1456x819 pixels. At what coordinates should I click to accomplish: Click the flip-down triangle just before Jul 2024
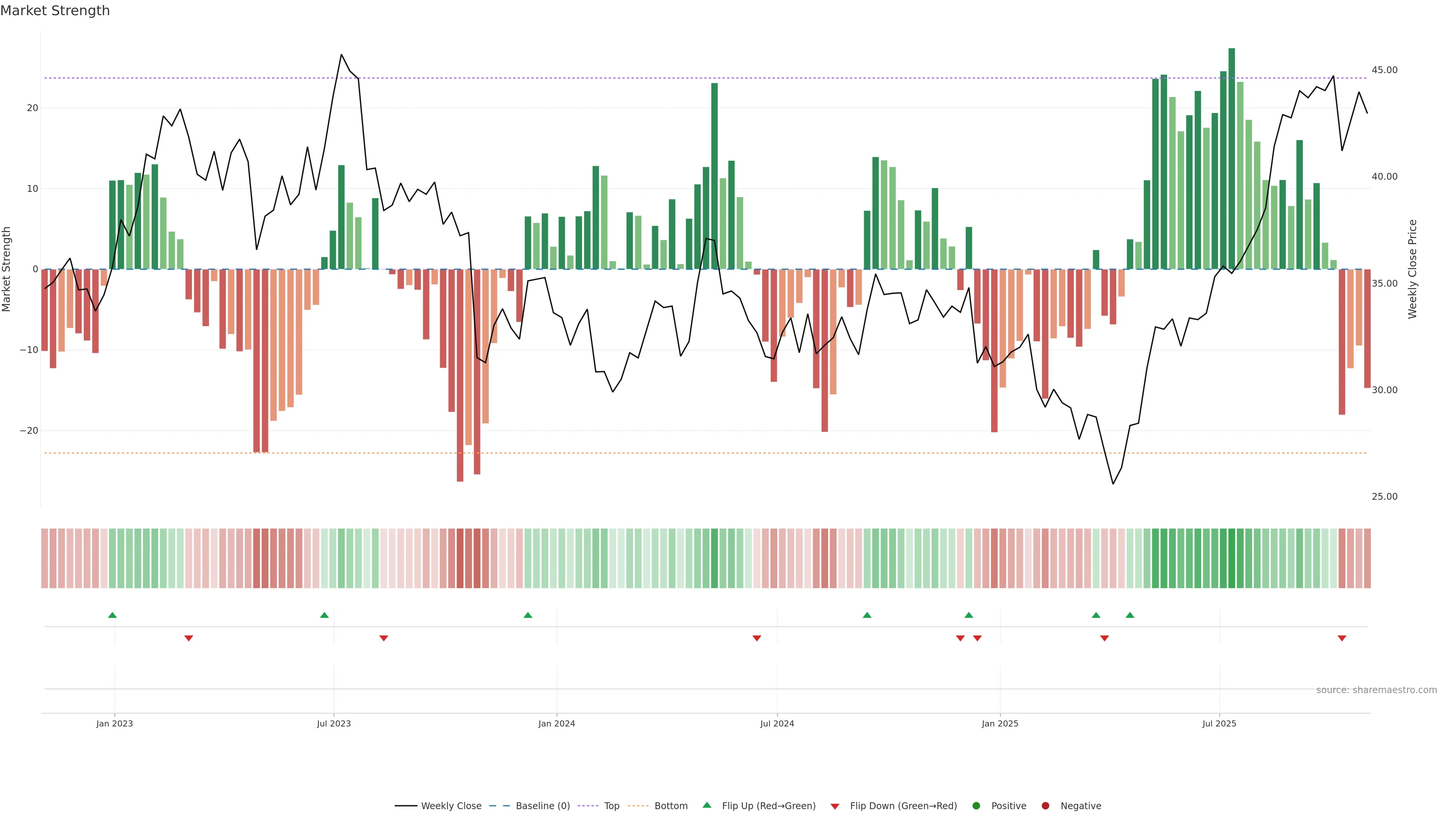tap(757, 638)
